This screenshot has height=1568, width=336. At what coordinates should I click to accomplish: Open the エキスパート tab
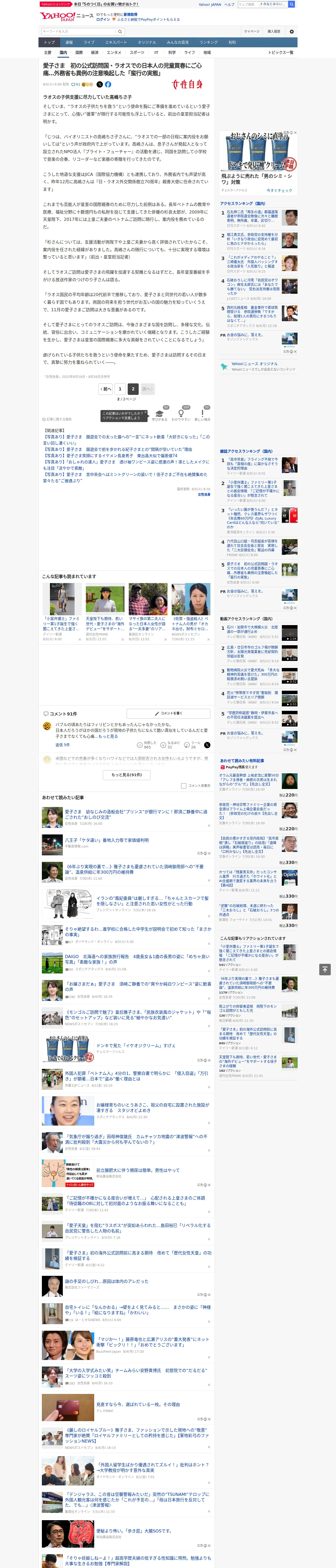116,43
